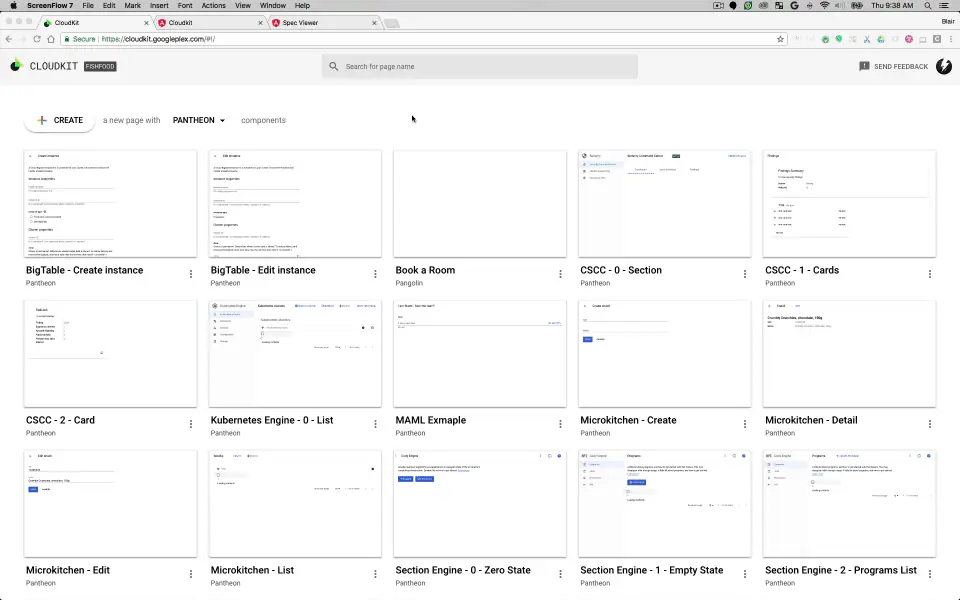Image resolution: width=960 pixels, height=600 pixels.
Task: Open the Mark menu
Action: [x=132, y=6]
